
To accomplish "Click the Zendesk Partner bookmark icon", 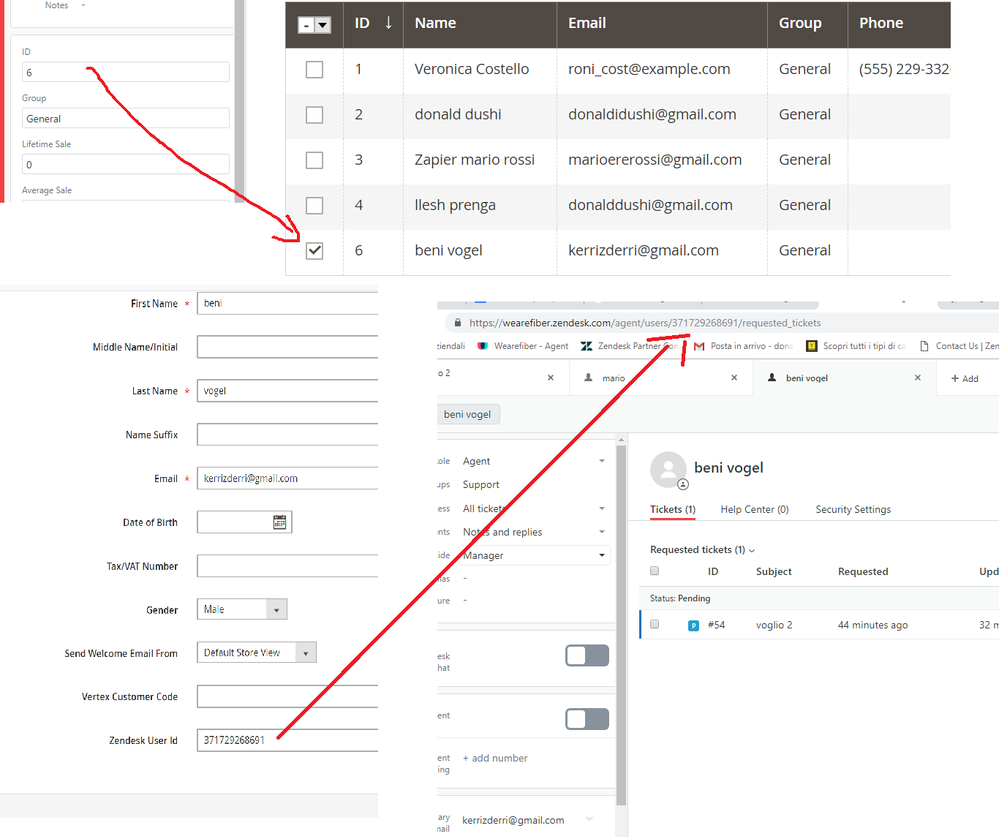I will pyautogui.click(x=587, y=347).
